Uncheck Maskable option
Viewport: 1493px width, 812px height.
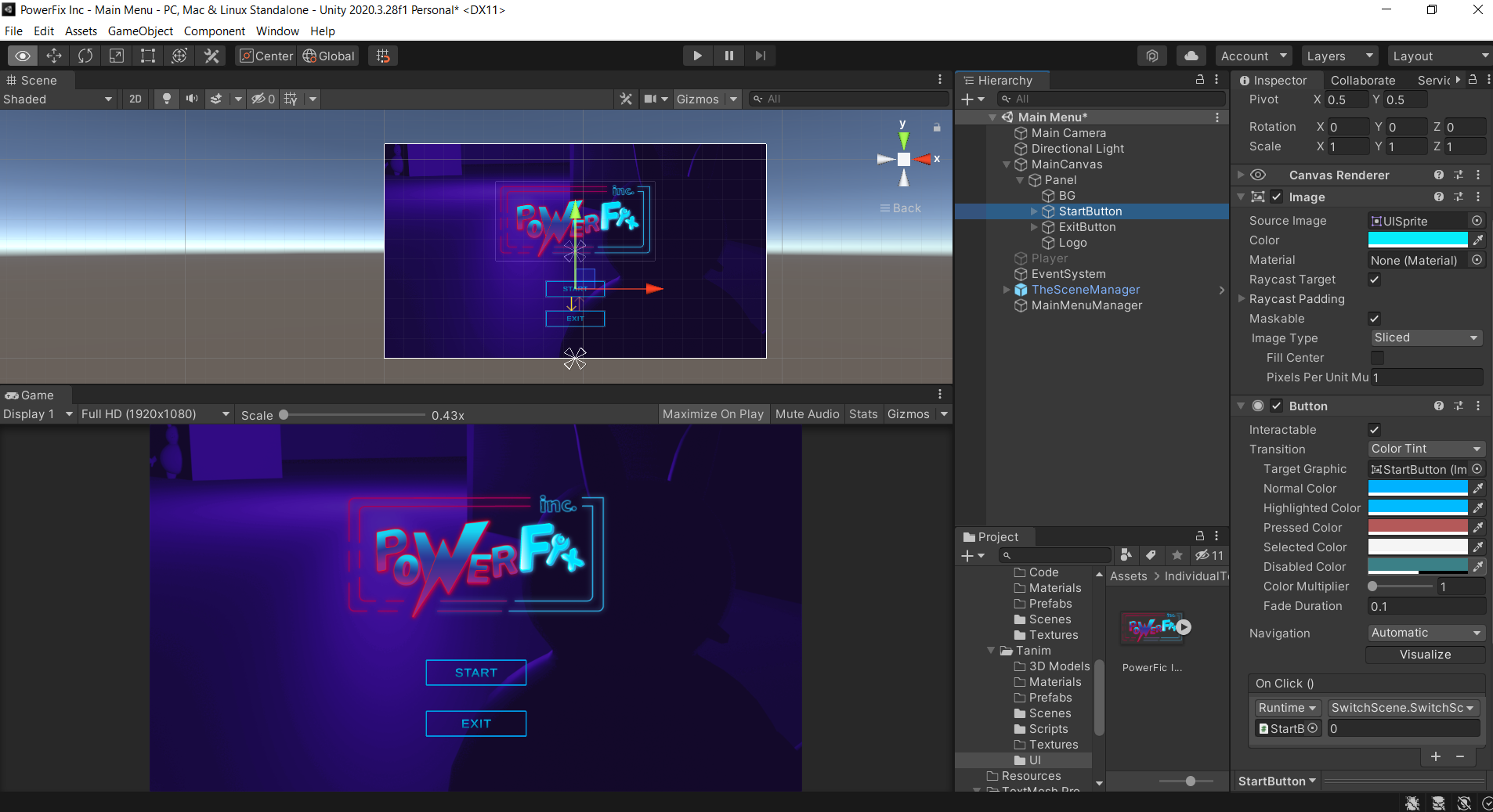1375,319
